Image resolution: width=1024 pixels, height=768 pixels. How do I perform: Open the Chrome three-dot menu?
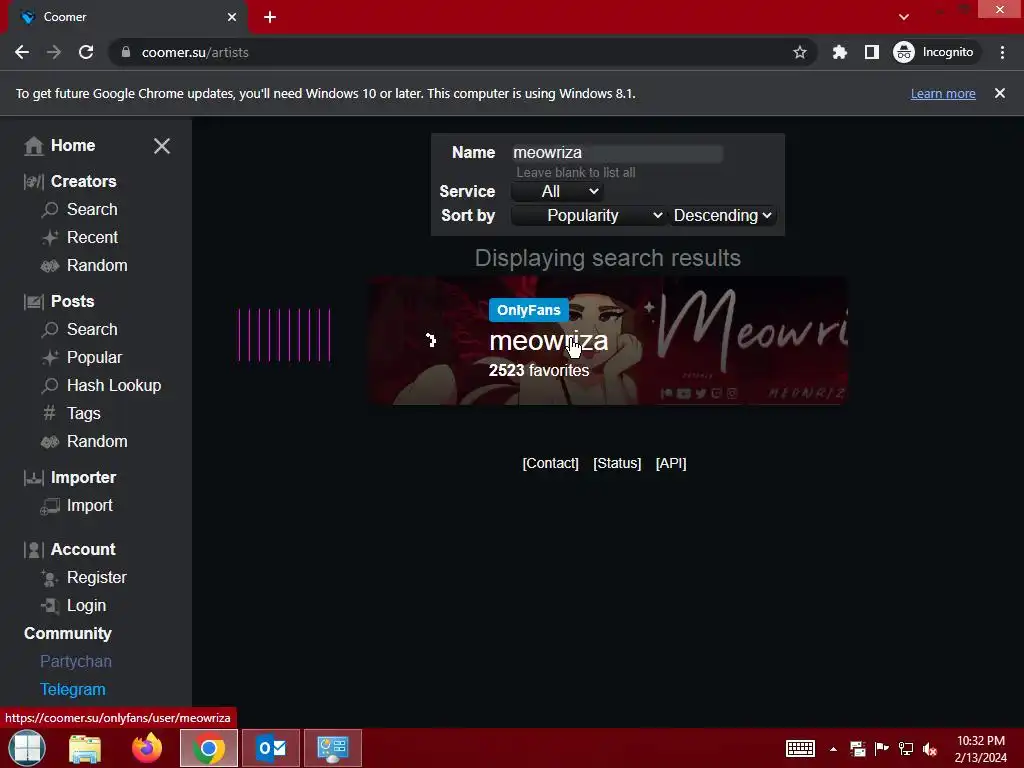(1002, 52)
